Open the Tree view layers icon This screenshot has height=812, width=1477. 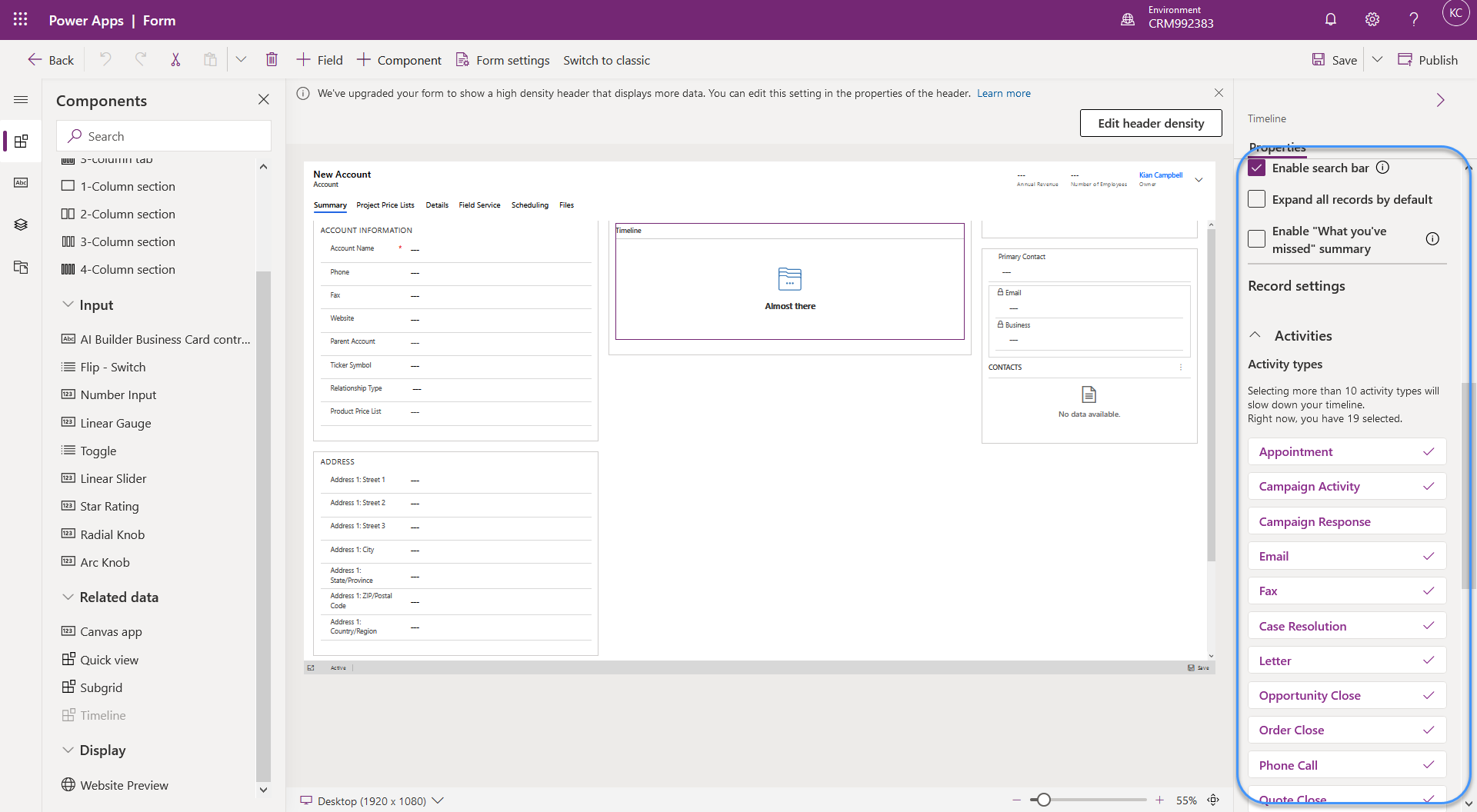[21, 225]
